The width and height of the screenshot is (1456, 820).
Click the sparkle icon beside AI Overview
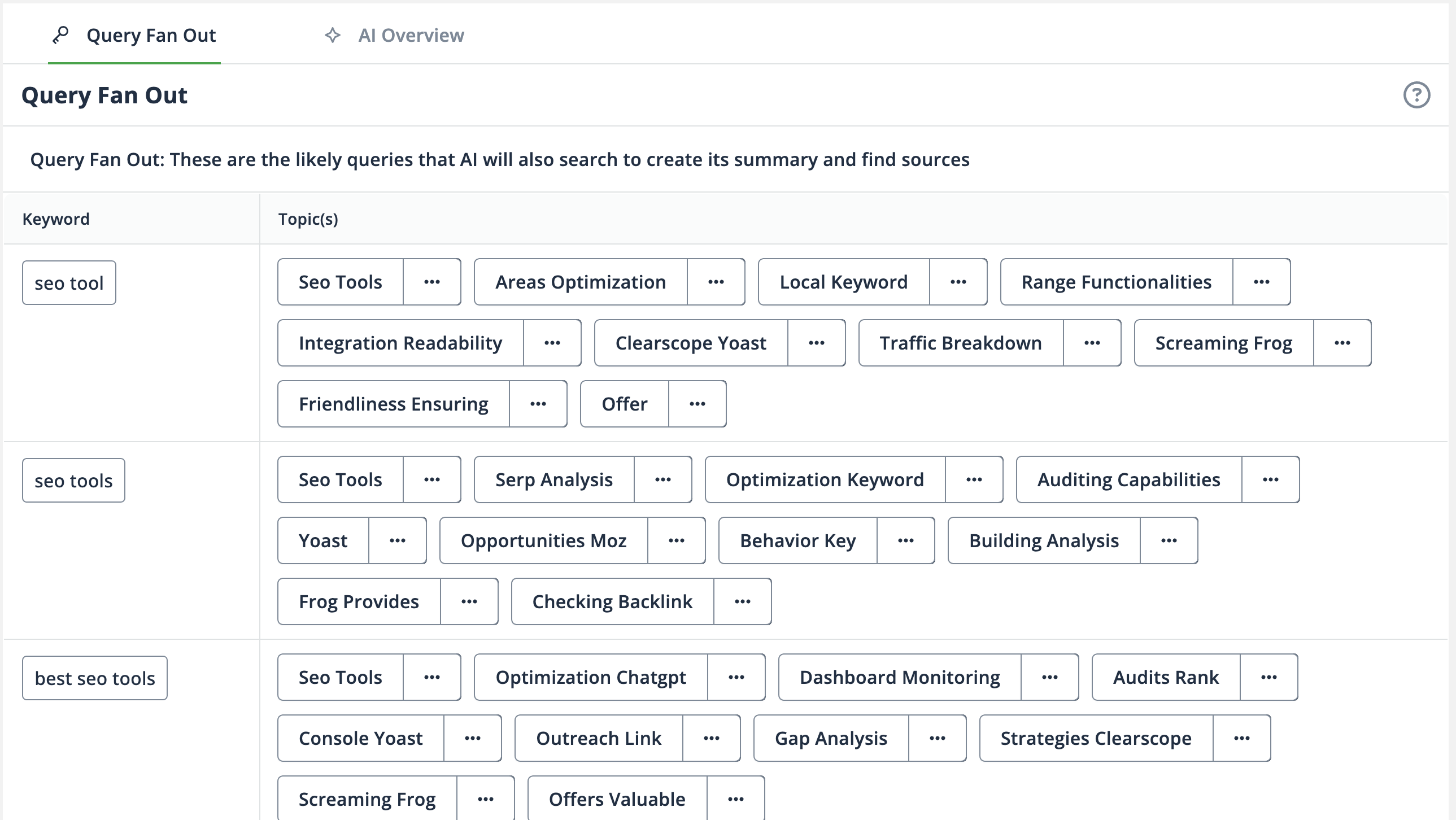click(332, 35)
